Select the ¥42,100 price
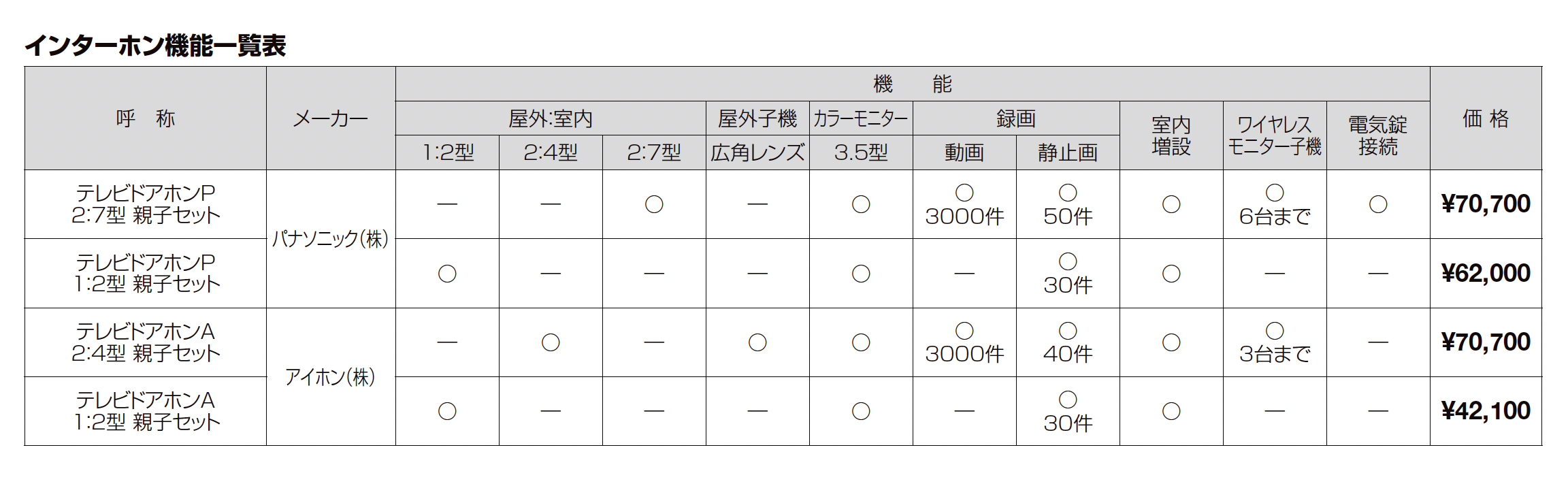 (1486, 411)
